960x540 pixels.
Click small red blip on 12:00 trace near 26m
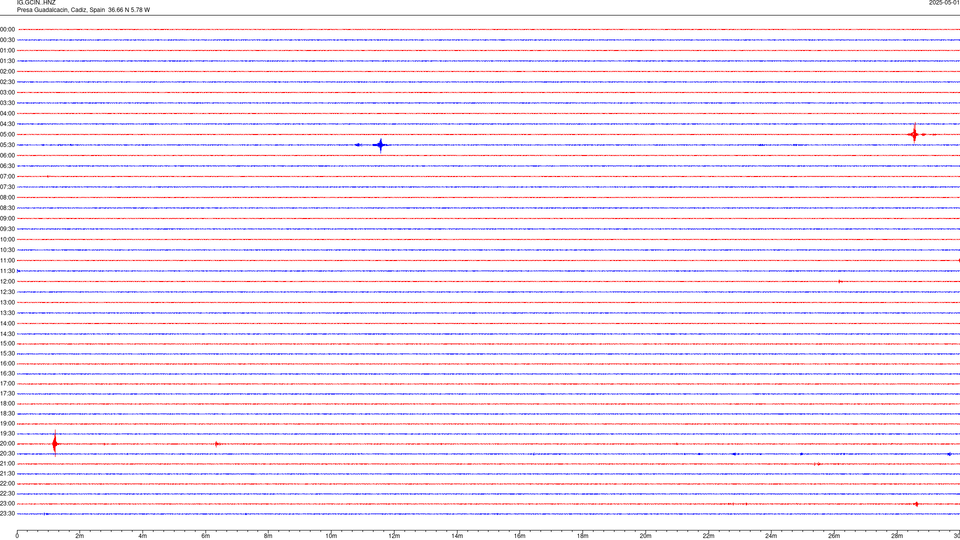point(839,282)
